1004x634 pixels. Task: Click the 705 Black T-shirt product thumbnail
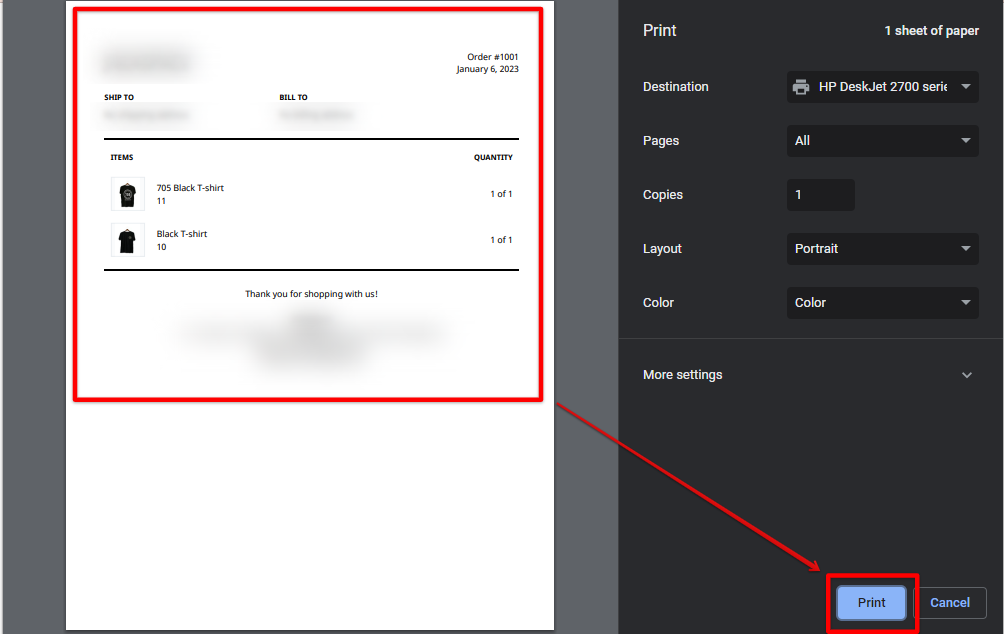[128, 192]
